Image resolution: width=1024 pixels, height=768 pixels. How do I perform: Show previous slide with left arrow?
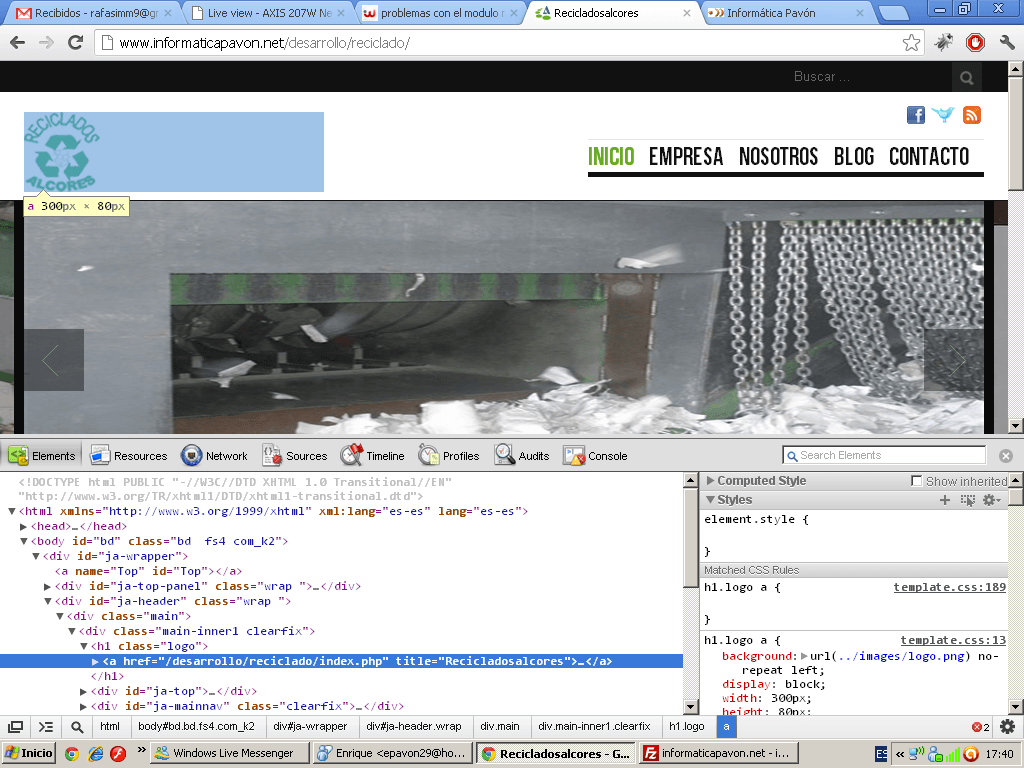(x=54, y=360)
